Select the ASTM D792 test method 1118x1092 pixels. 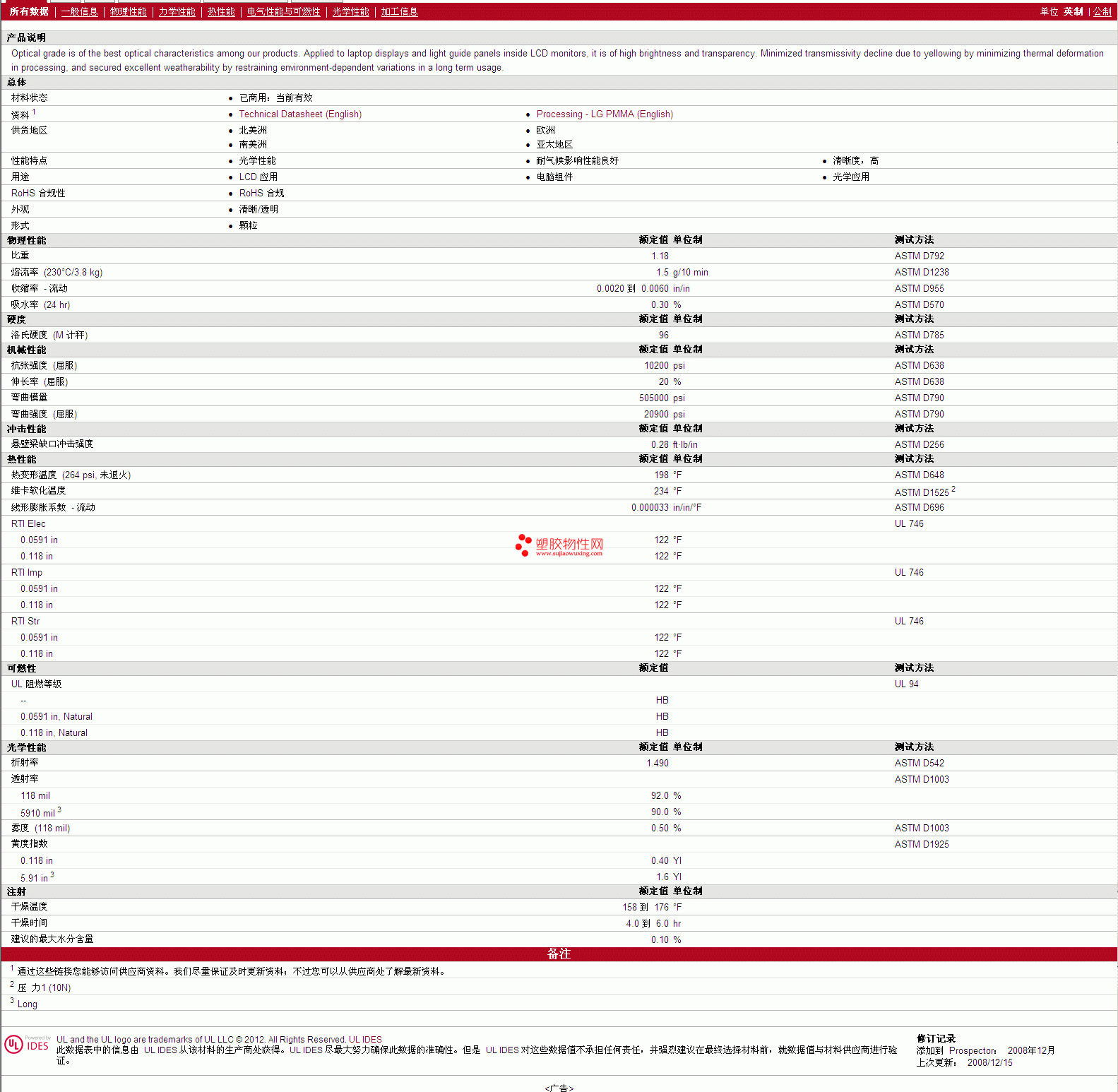[919, 256]
